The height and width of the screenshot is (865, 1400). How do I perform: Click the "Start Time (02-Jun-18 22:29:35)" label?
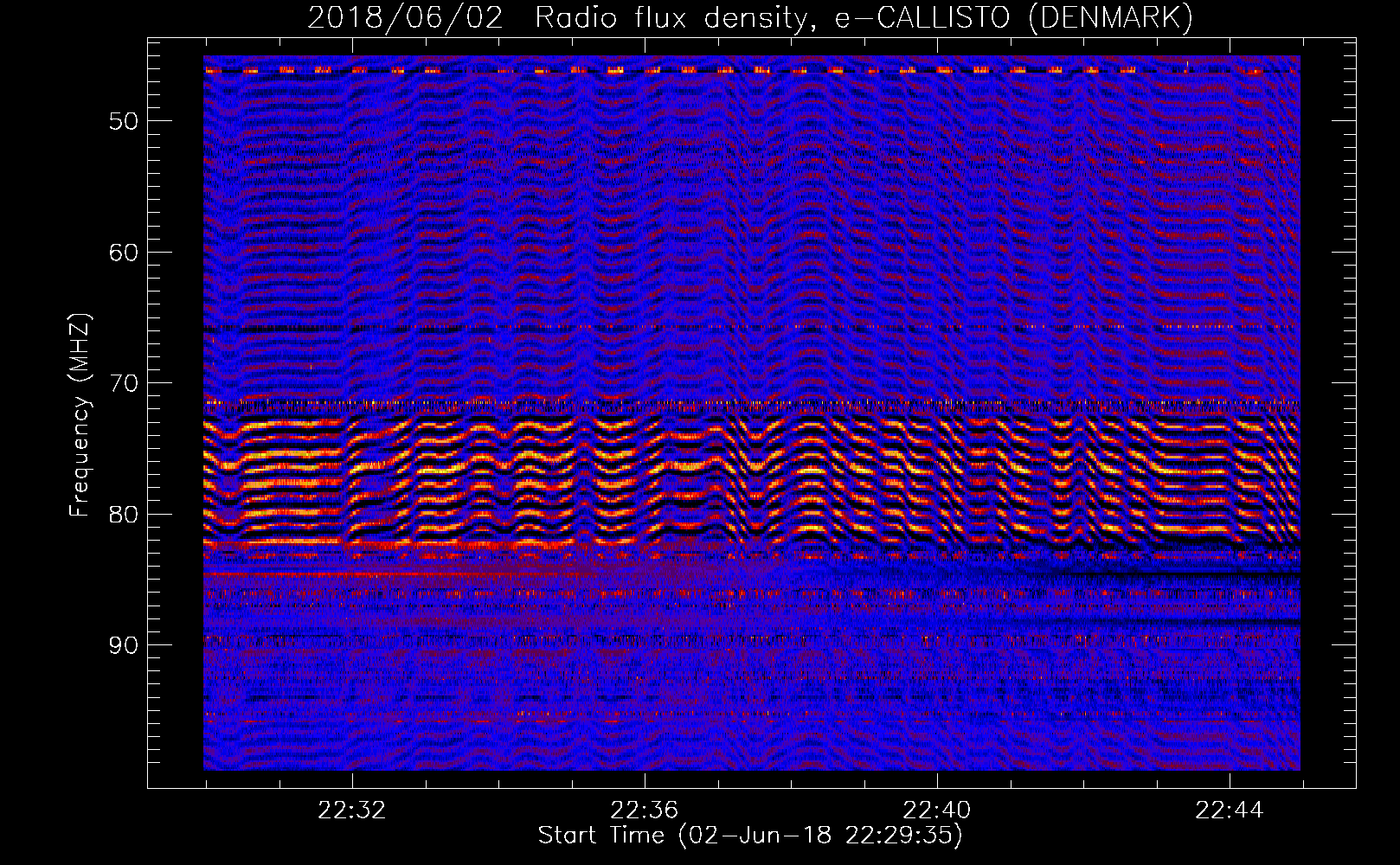tap(750, 836)
